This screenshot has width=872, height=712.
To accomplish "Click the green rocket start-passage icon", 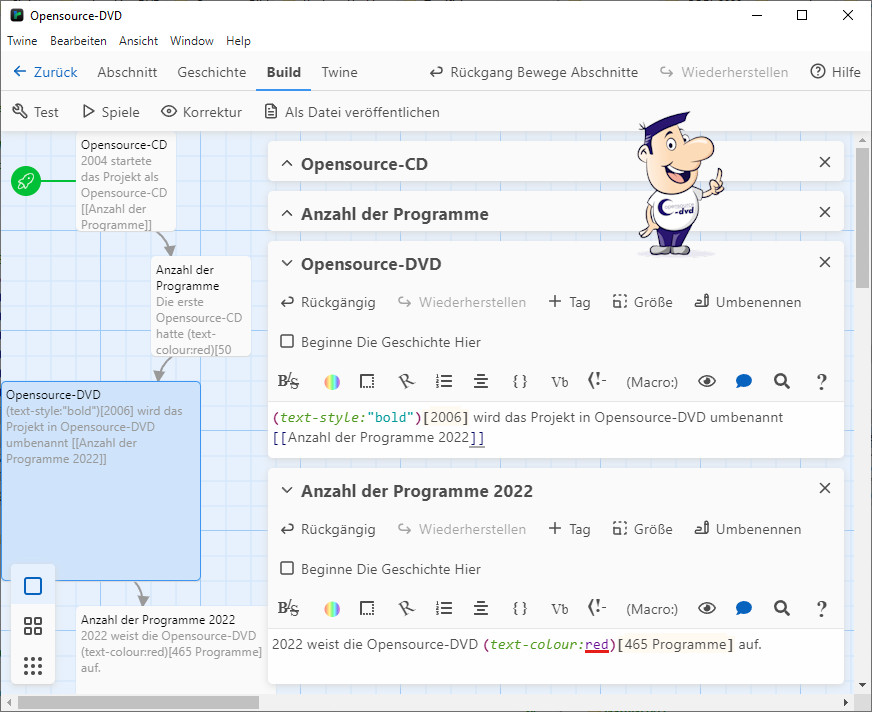I will (x=26, y=181).
